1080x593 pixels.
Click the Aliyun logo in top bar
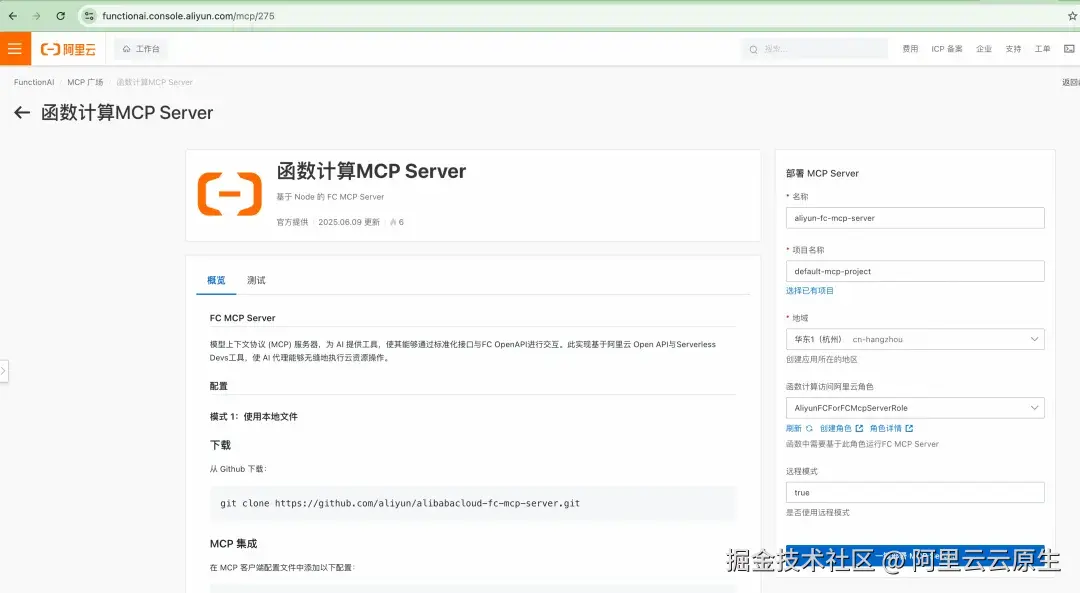[x=66, y=47]
